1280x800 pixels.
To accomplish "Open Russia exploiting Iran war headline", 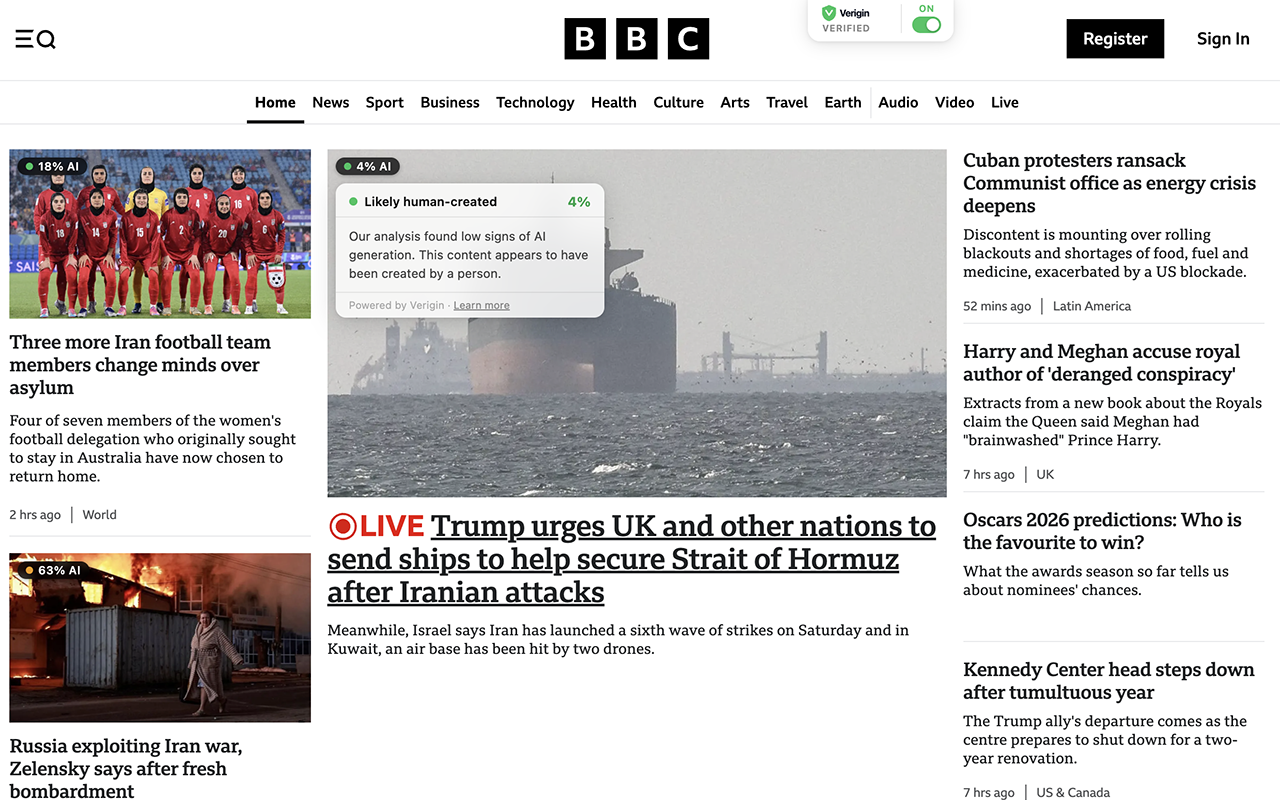I will coord(126,768).
